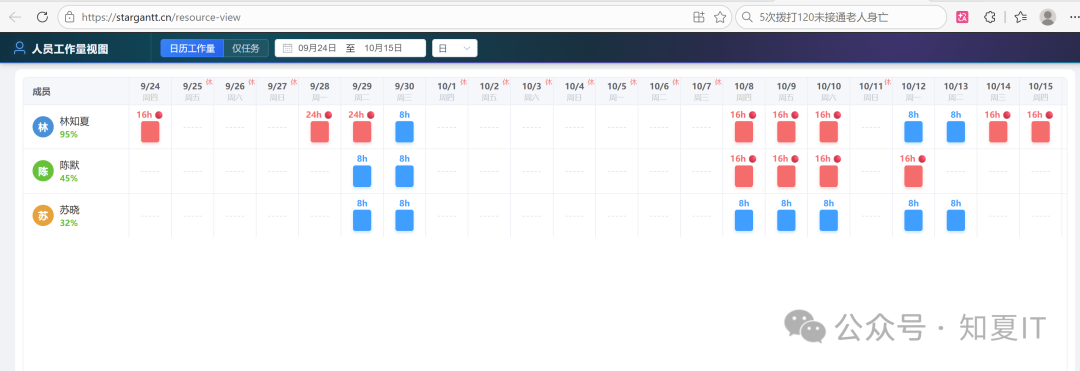The height and width of the screenshot is (371, 1080).
Task: Click the 10/1 holiday date header
Action: click(447, 91)
